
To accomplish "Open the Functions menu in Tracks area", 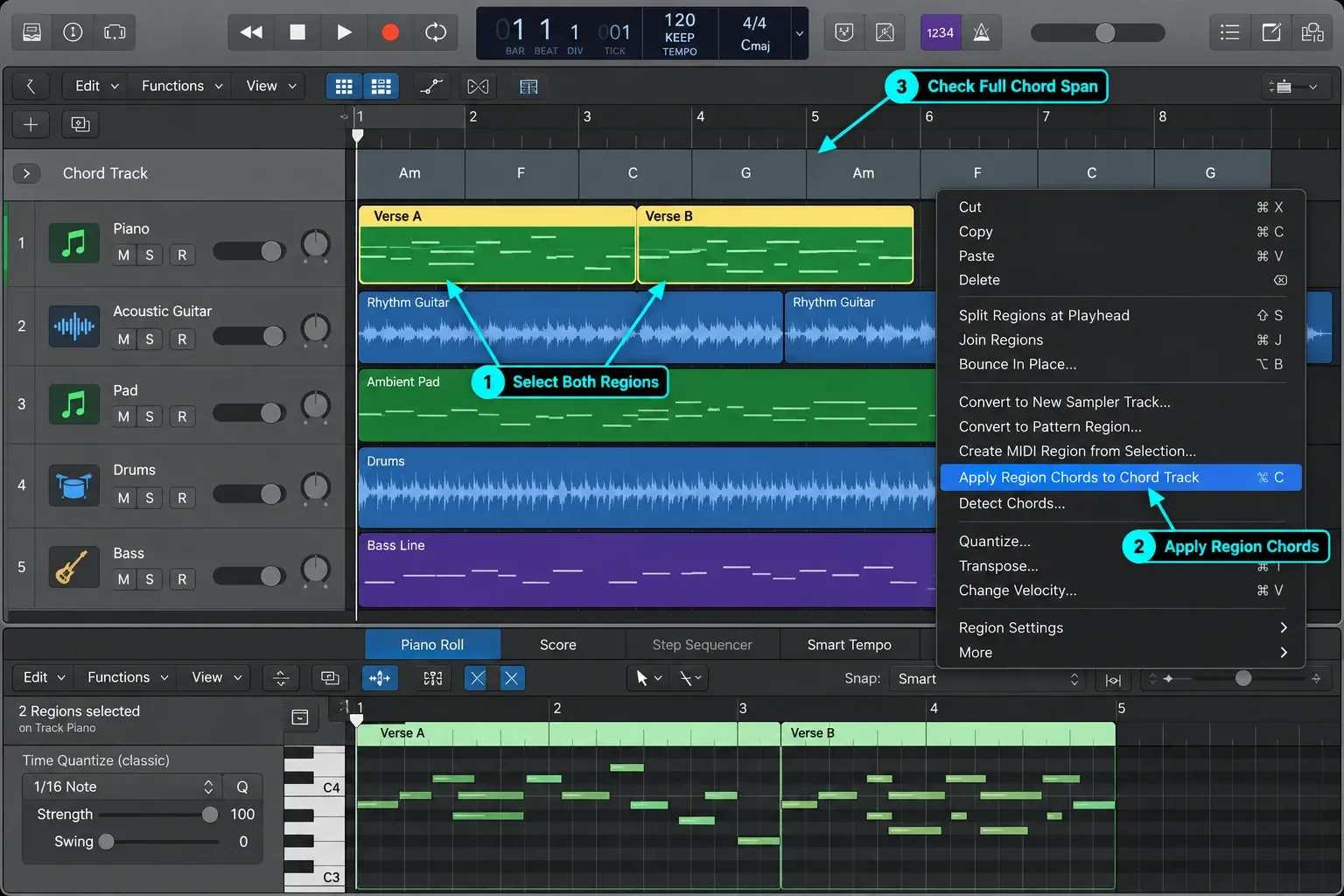I will [x=182, y=86].
